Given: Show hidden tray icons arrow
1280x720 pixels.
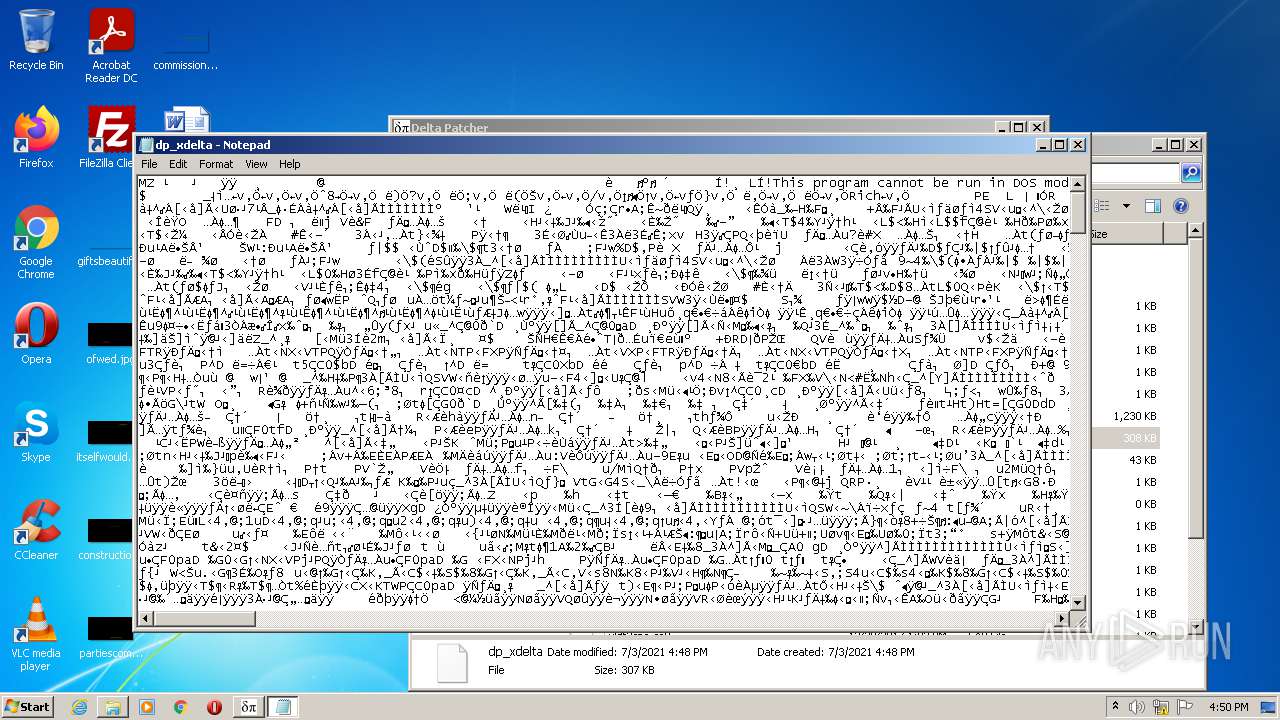Looking at the screenshot, I should [x=1116, y=707].
